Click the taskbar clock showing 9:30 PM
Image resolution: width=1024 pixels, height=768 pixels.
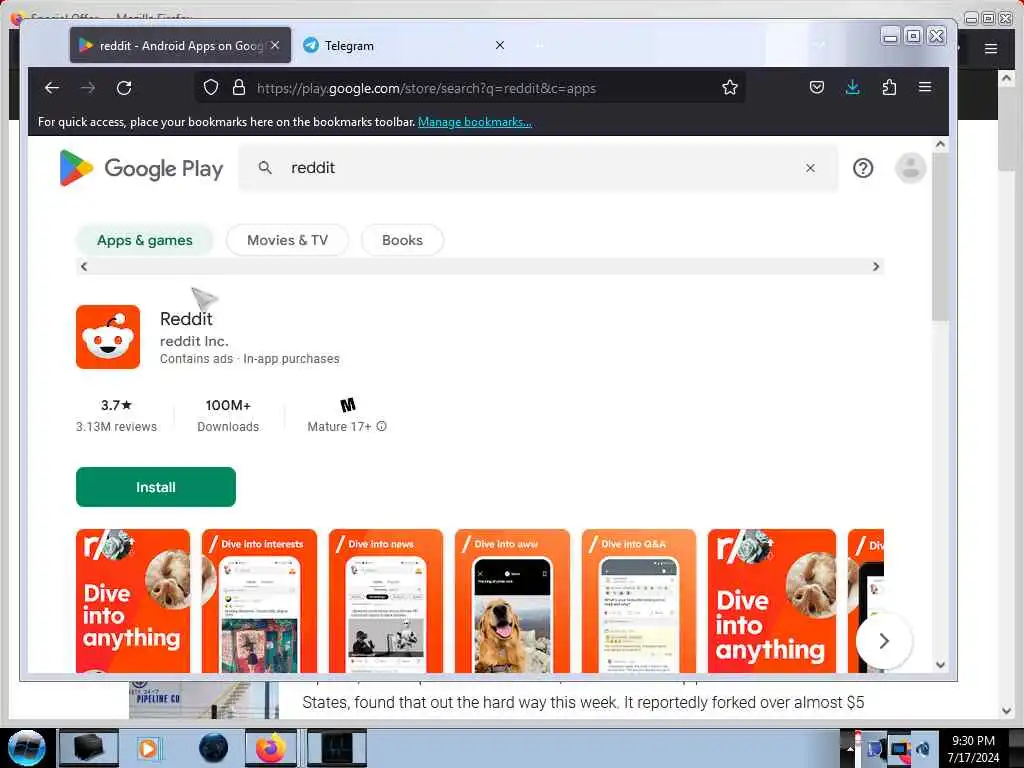(x=973, y=748)
